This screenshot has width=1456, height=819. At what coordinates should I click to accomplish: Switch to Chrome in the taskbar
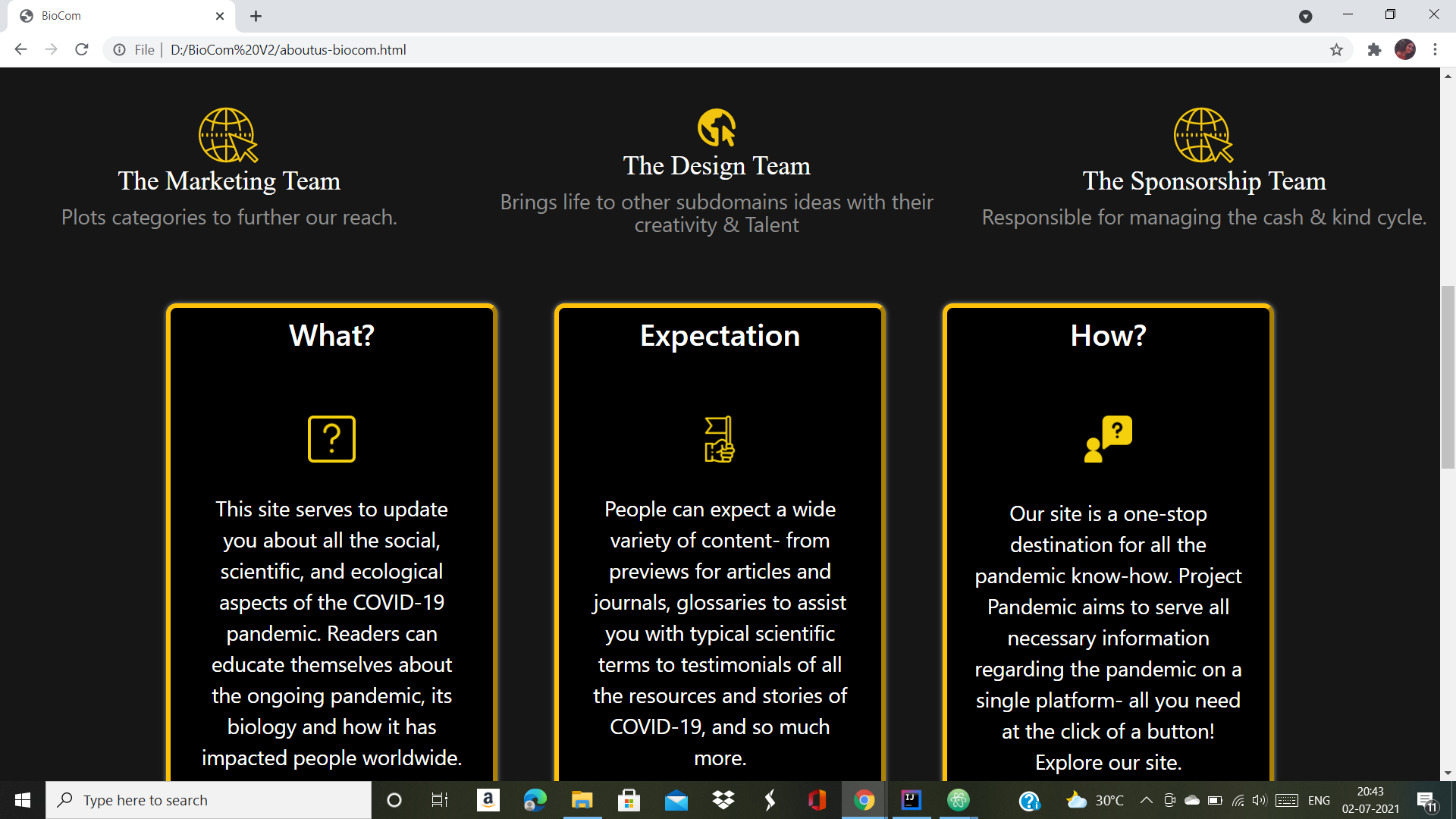click(x=864, y=800)
